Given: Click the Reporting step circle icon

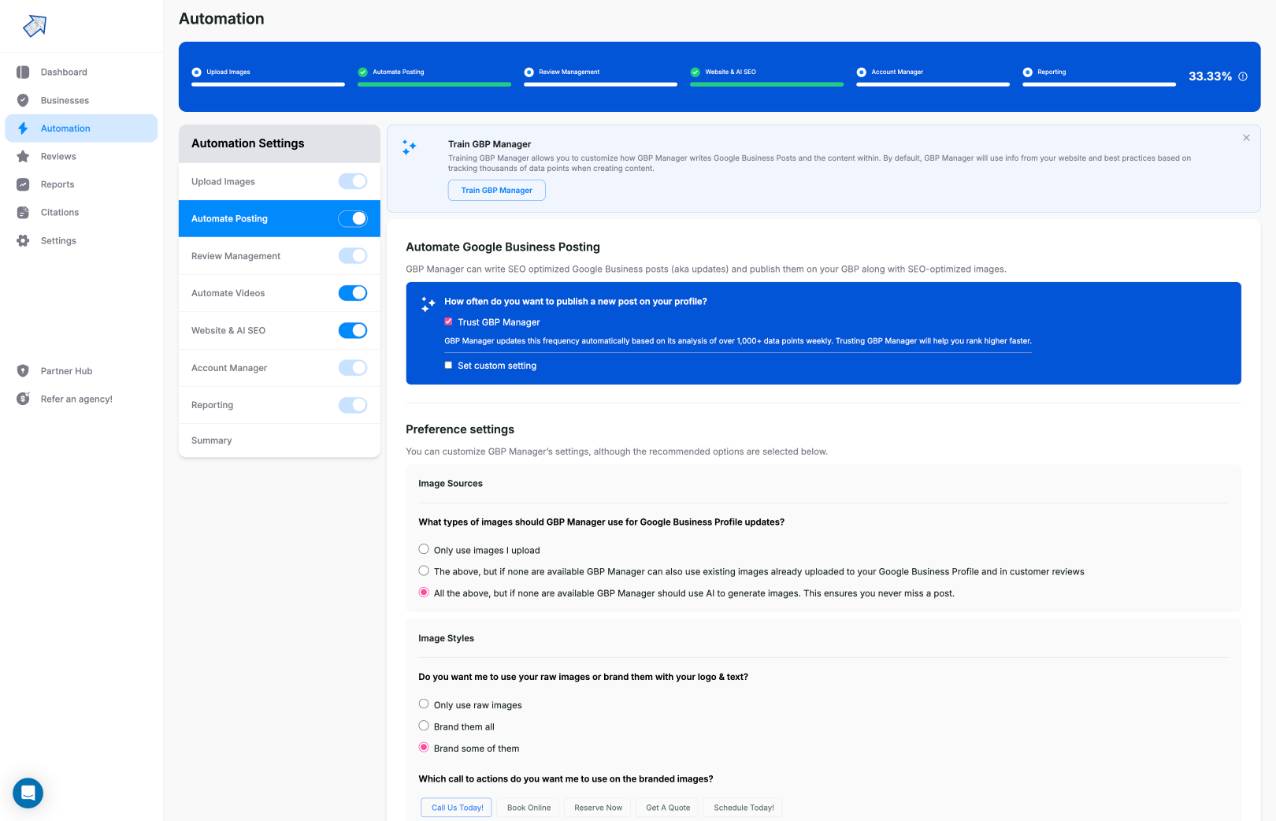Looking at the screenshot, I should 1028,72.
